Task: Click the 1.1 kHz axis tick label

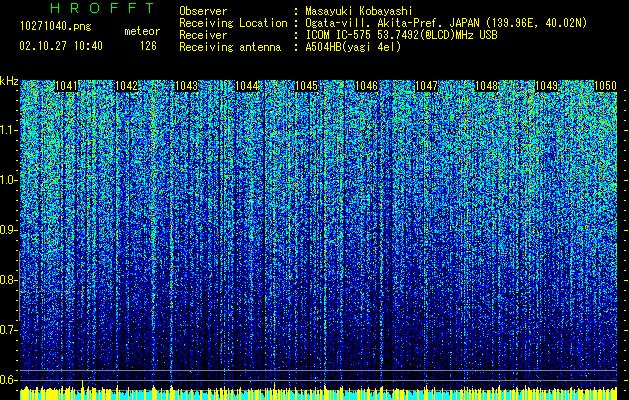Action: [8, 130]
